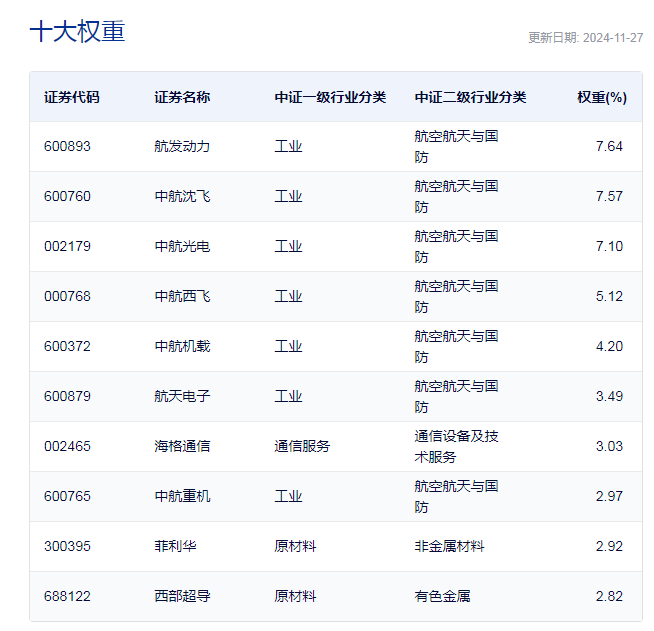Select stock code 002465

[x=67, y=446]
